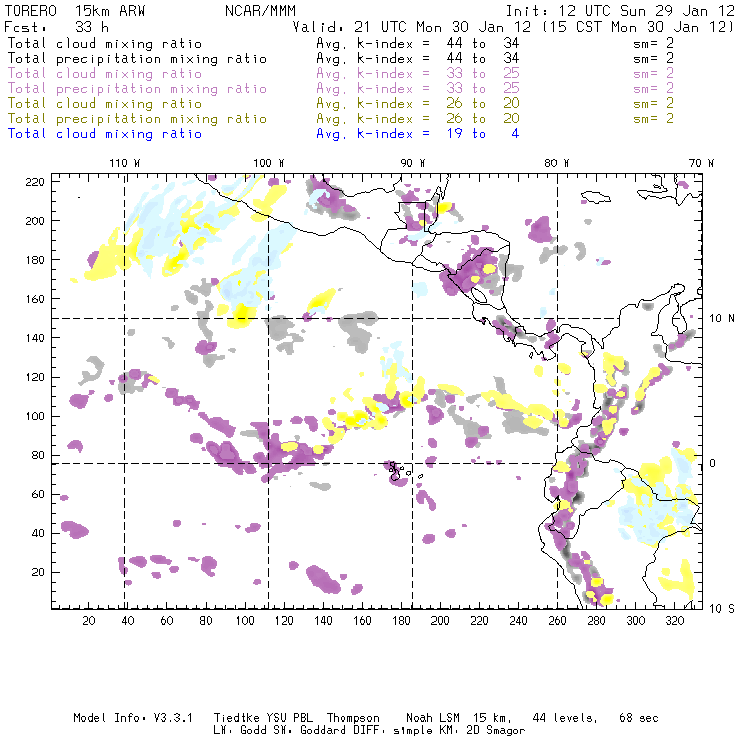Click the "10 N" latitude label
740x740 pixels.
(x=722, y=319)
